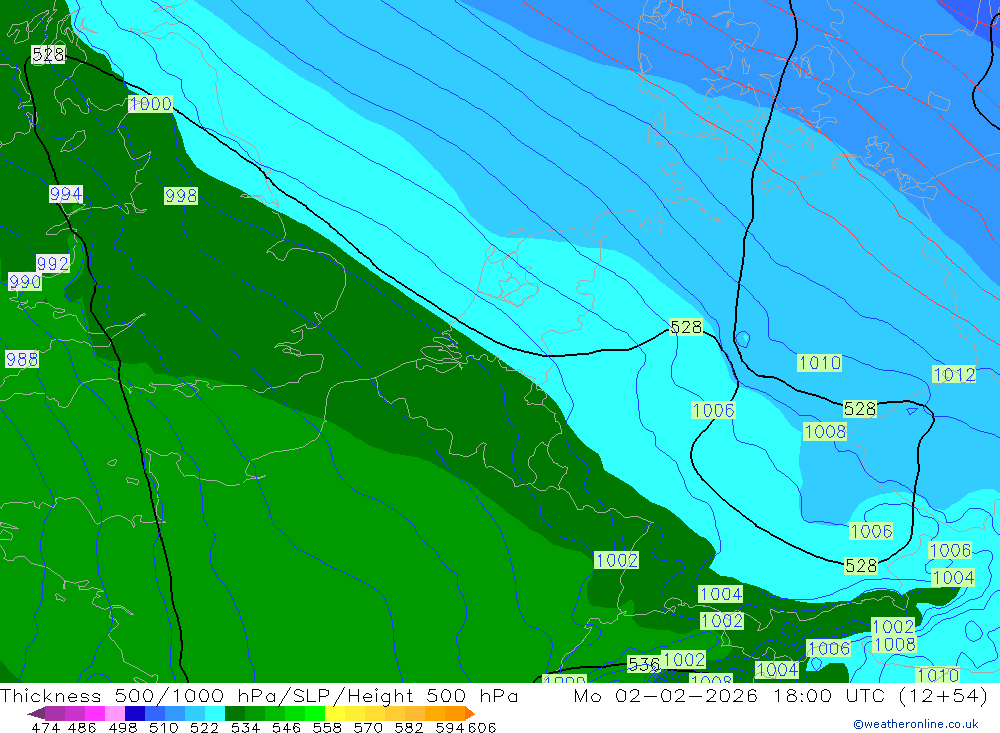
Task: Click the 528 label directly above the 1006 label
Action: 686,327
